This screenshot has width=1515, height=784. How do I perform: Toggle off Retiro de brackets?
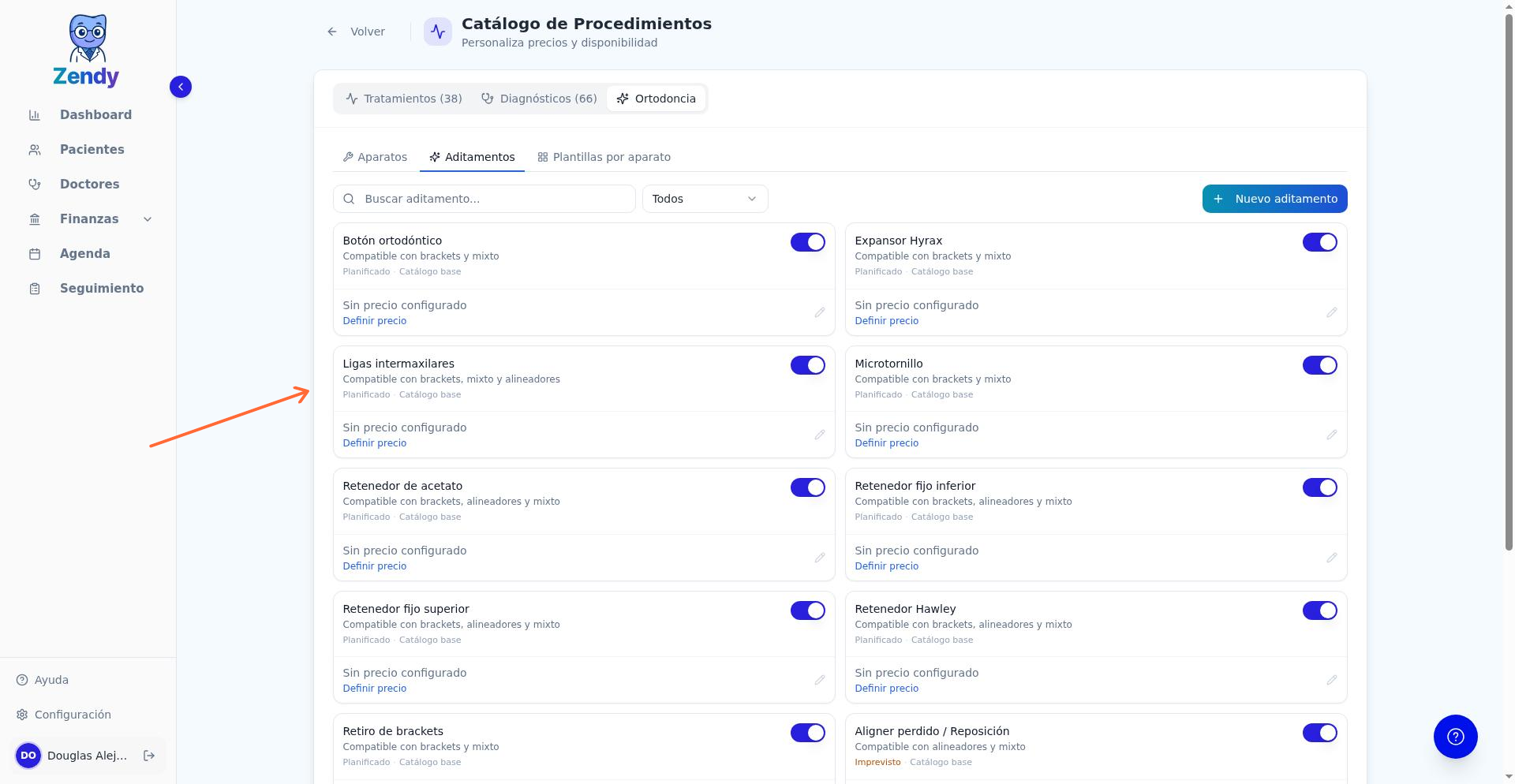click(x=808, y=733)
